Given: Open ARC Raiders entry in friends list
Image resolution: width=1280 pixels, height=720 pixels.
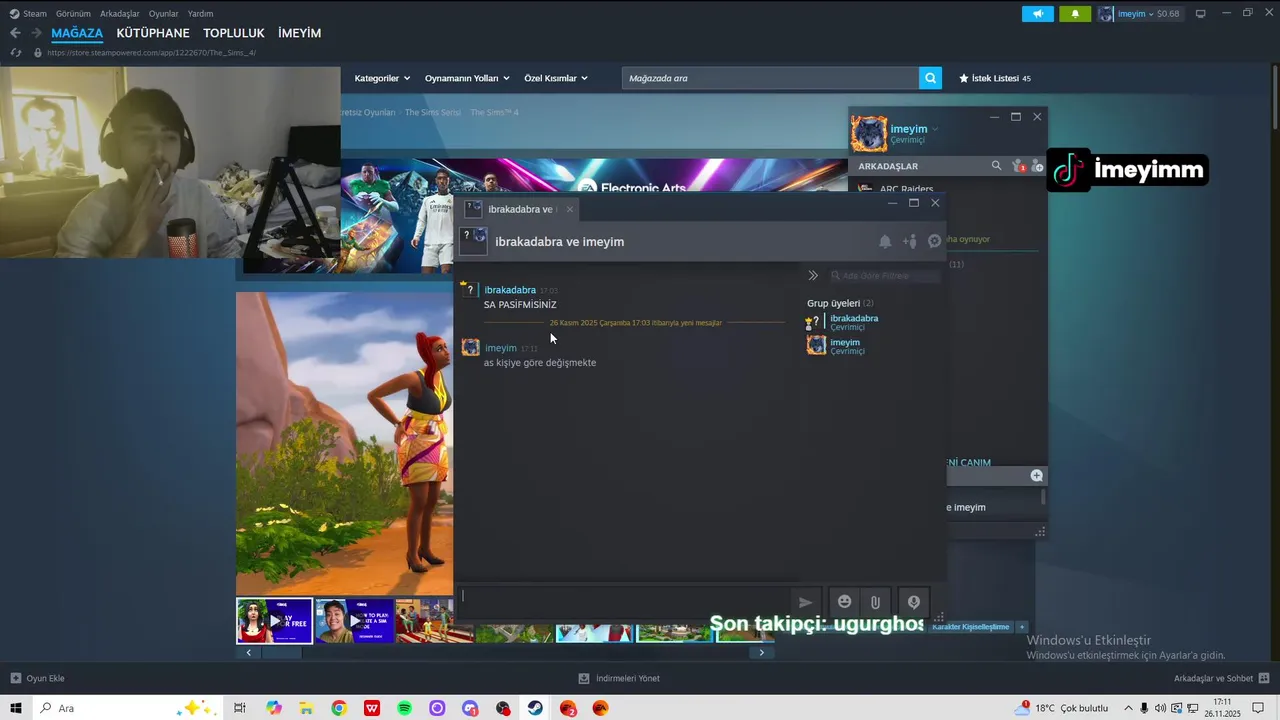Looking at the screenshot, I should pos(906,189).
